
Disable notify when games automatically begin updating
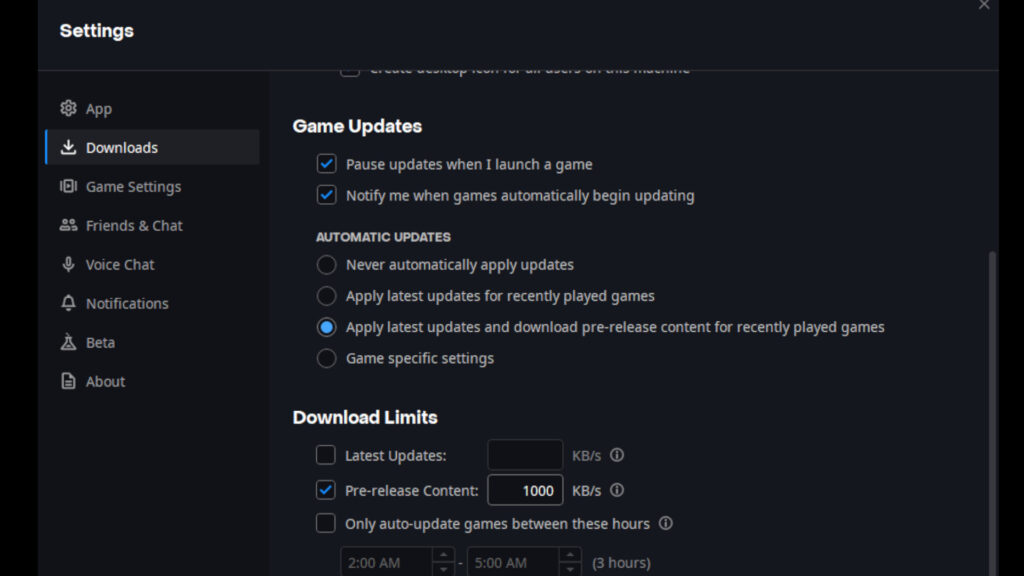tap(326, 195)
